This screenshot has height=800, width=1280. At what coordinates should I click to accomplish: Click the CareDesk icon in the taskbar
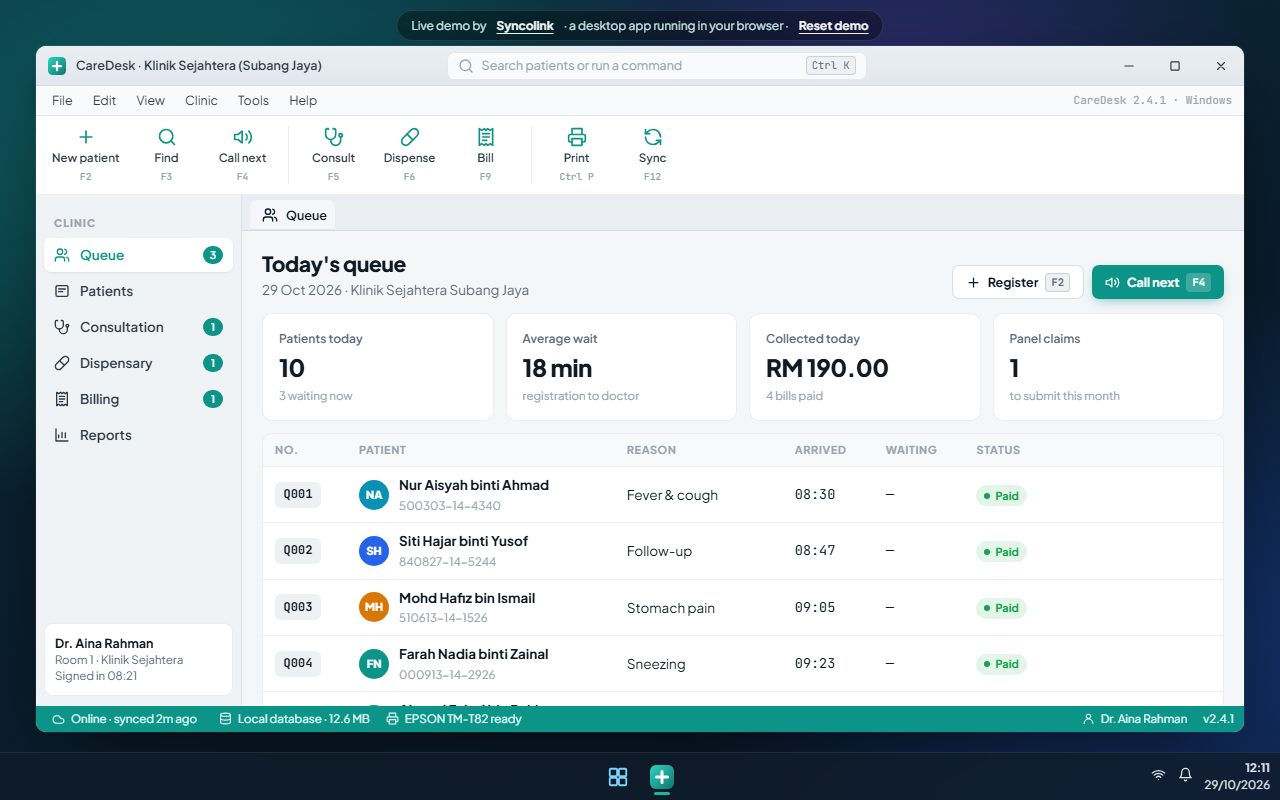point(661,776)
